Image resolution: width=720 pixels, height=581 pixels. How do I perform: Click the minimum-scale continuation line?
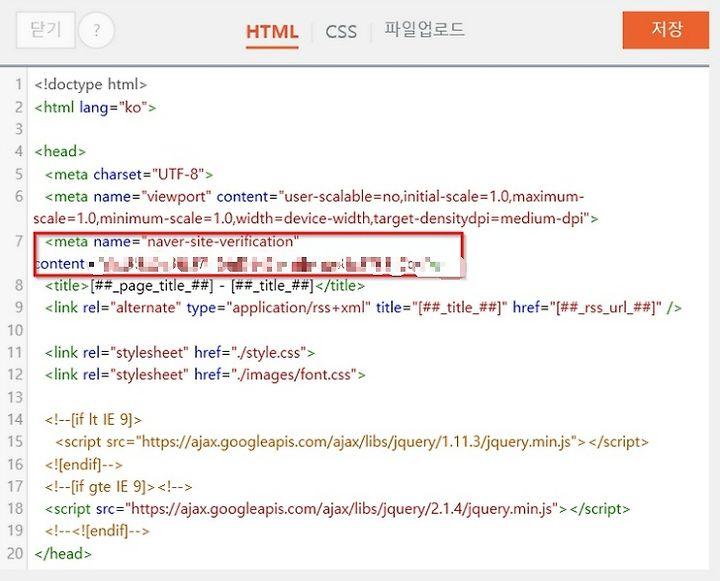click(x=316, y=219)
